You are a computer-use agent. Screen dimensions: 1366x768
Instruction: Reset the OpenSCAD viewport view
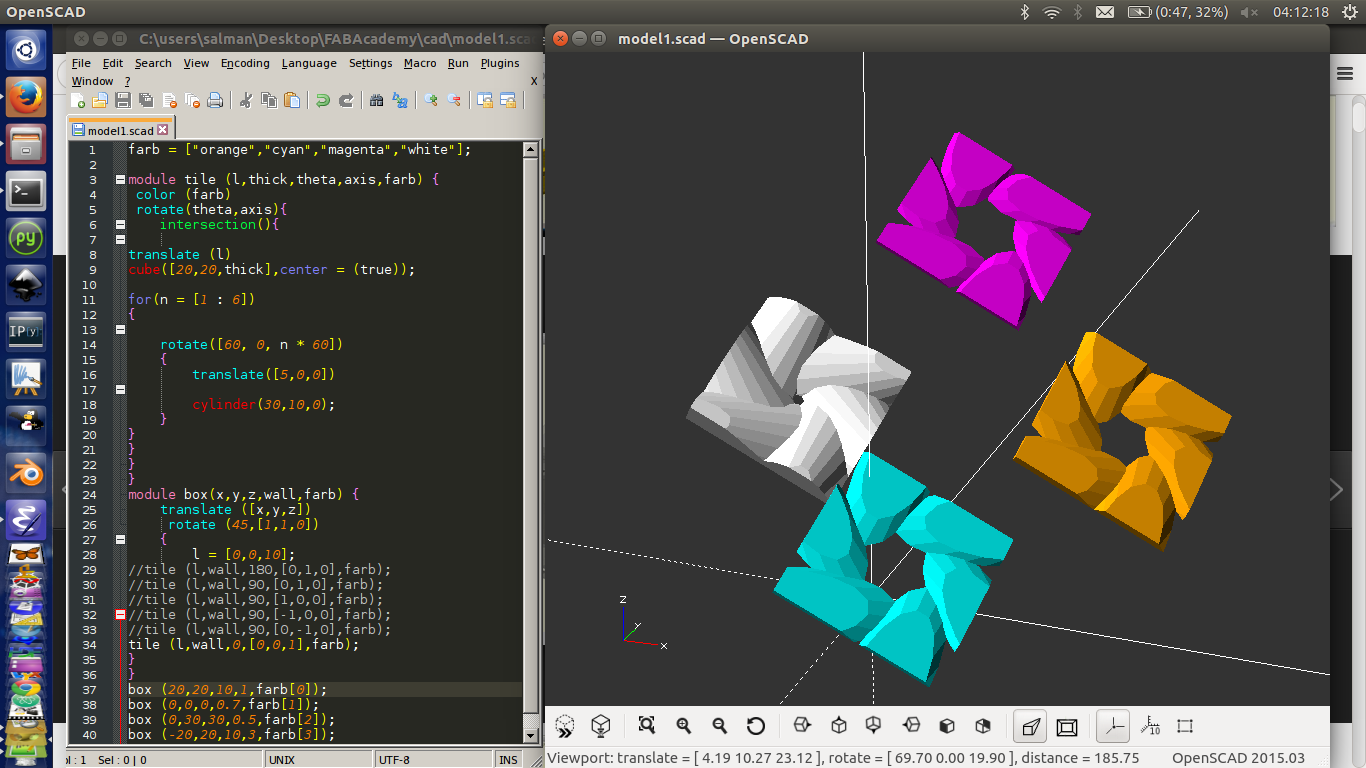tap(756, 725)
